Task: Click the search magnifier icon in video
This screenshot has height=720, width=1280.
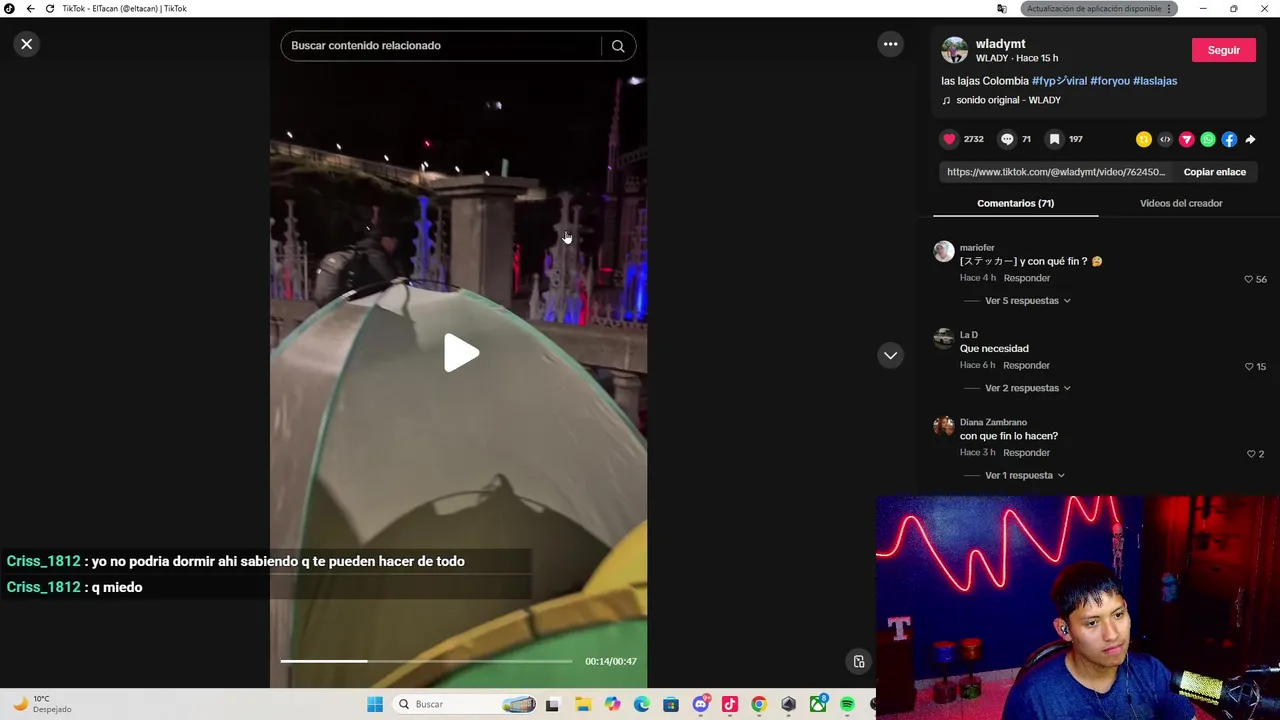Action: coord(618,46)
